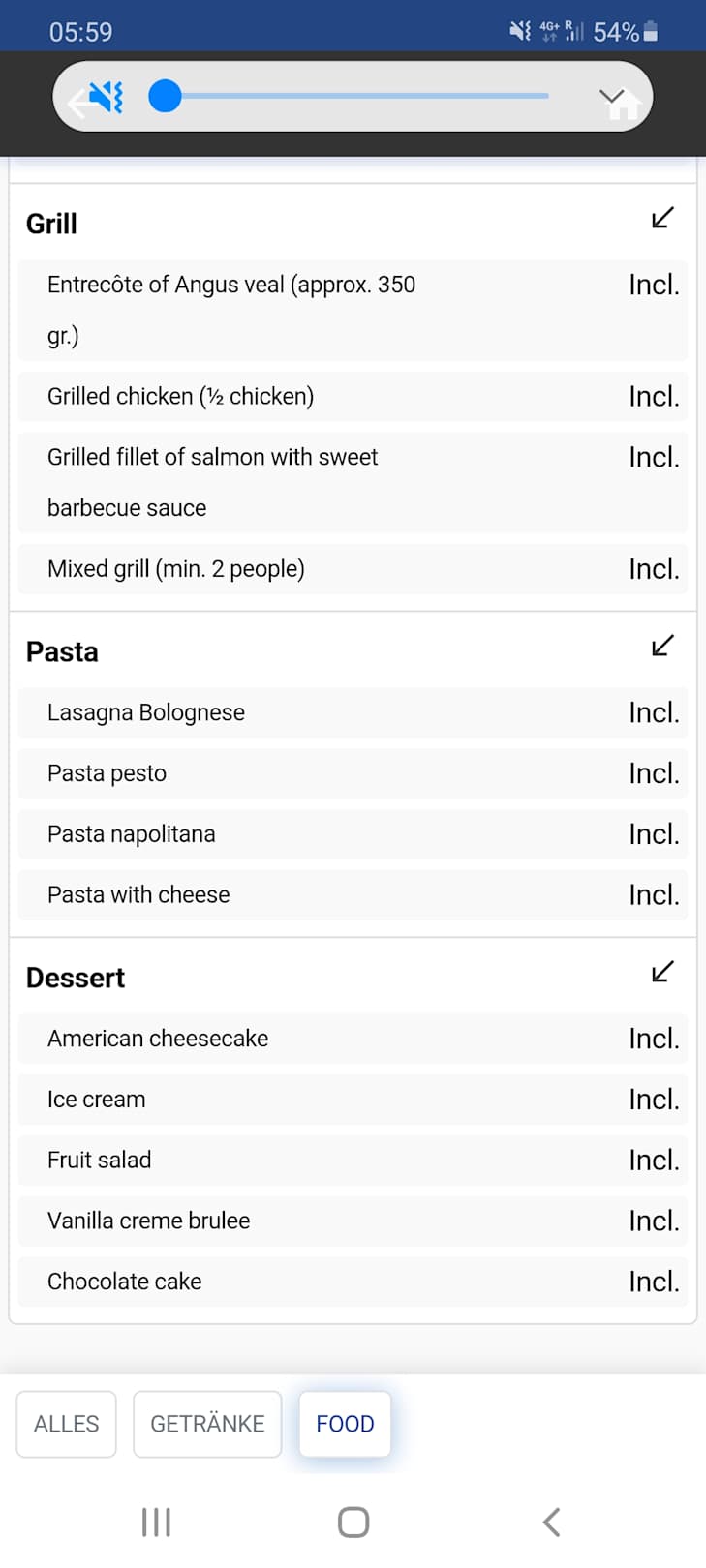The width and height of the screenshot is (706, 1568).
Task: Click the volume slider handle
Action: pos(166,97)
